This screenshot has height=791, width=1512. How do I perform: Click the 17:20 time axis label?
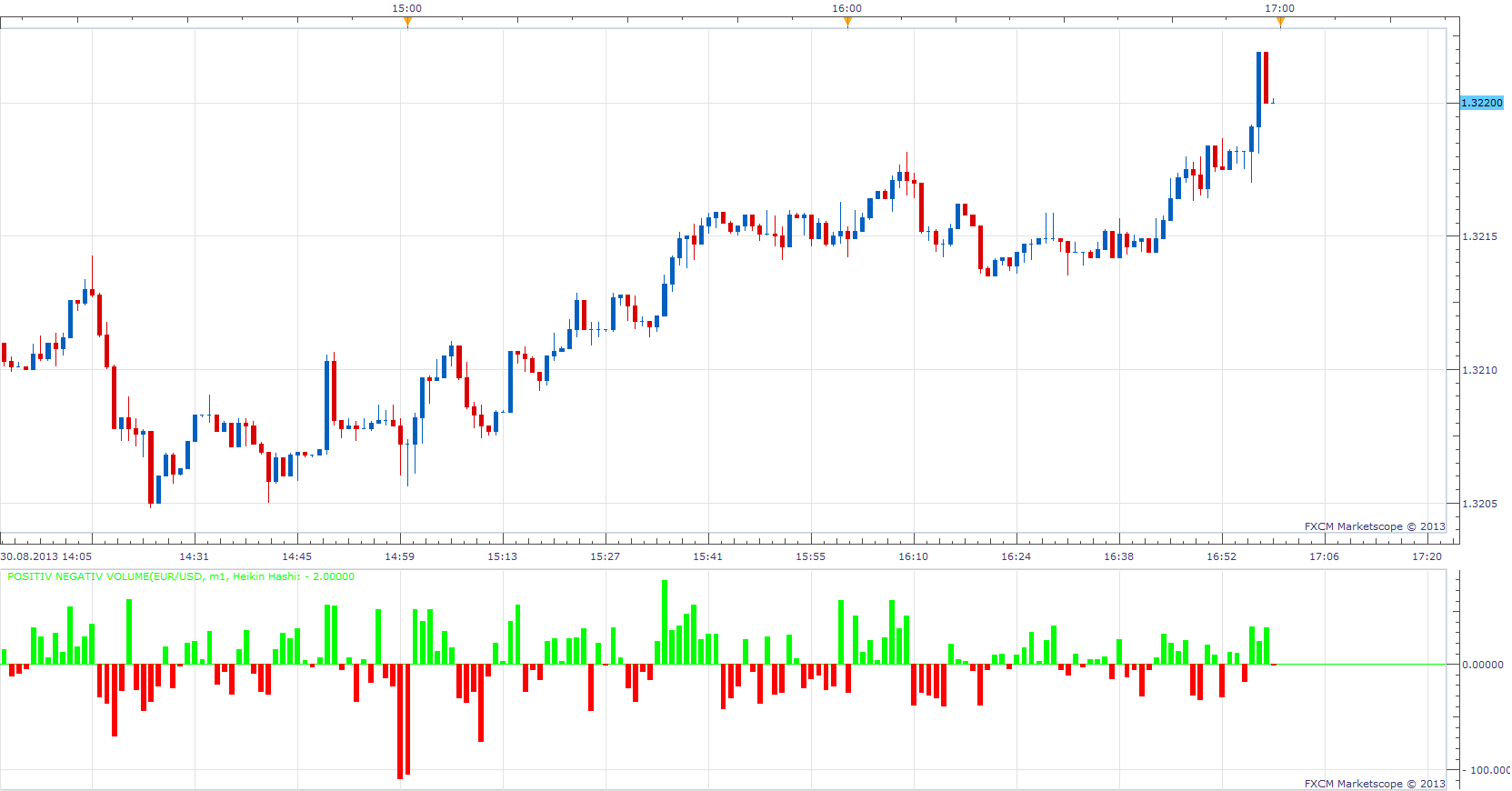1427,556
